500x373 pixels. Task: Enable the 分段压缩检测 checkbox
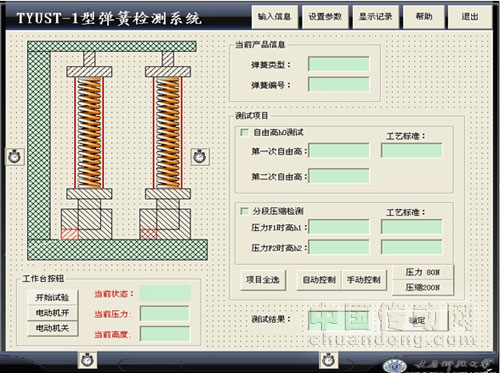point(245,211)
